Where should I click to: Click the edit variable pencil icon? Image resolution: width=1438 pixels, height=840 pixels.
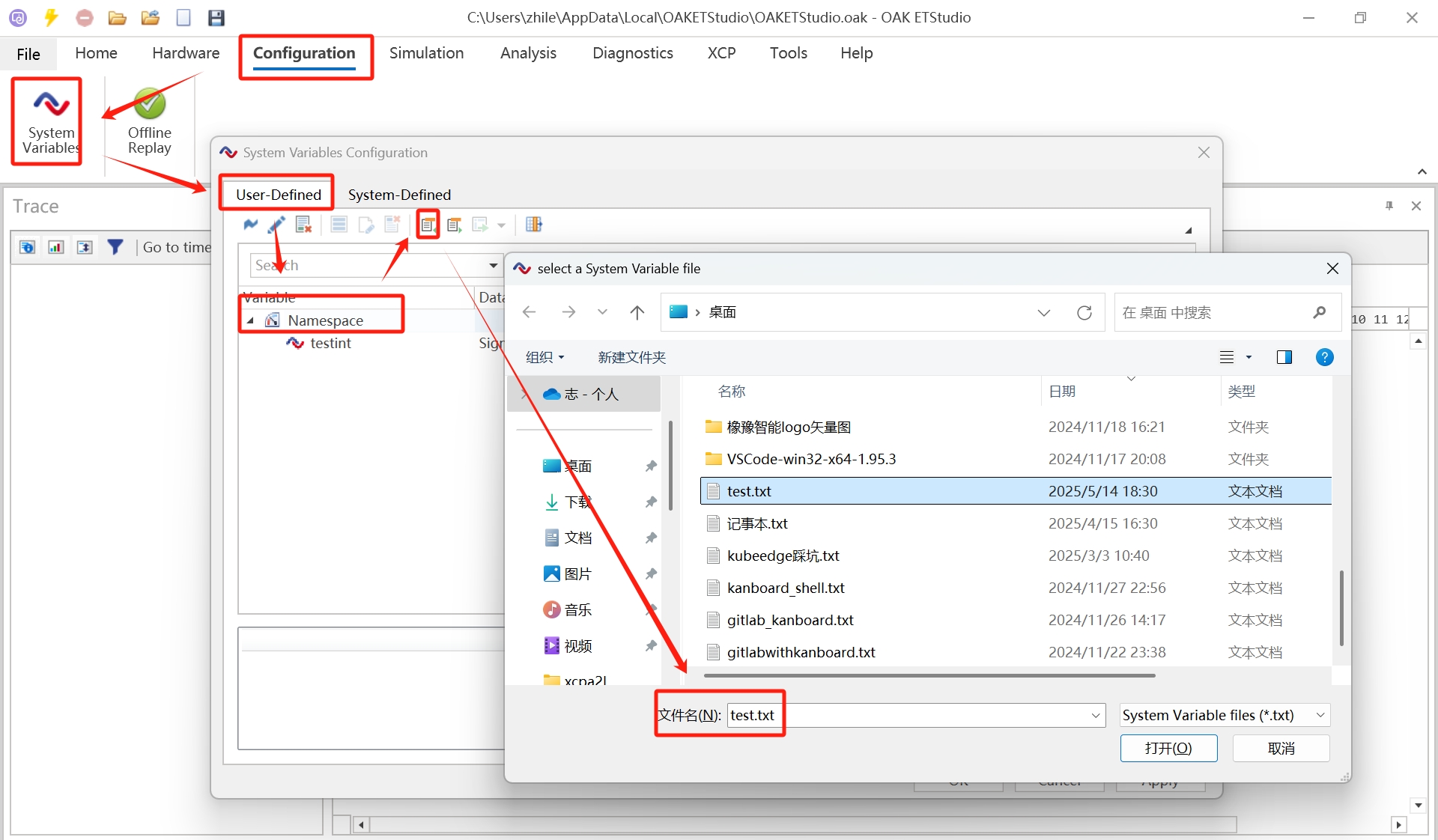click(276, 225)
